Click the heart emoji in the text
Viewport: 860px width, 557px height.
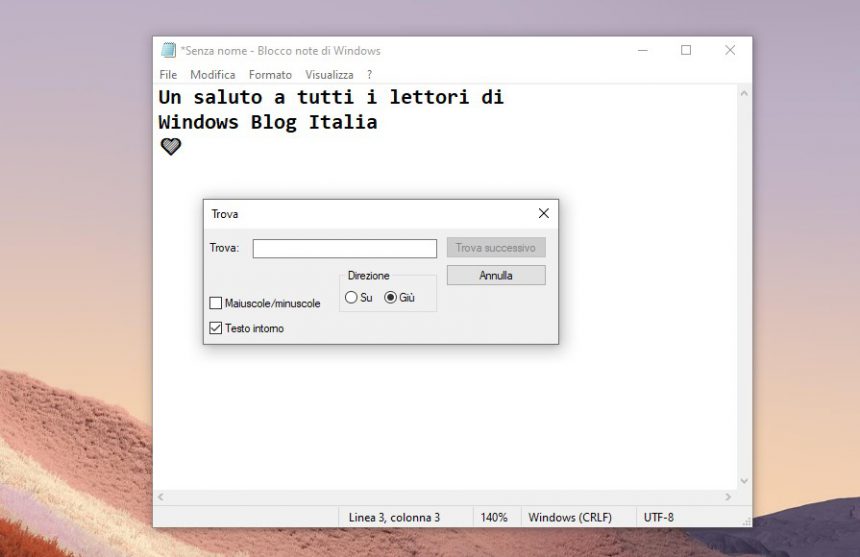171,146
